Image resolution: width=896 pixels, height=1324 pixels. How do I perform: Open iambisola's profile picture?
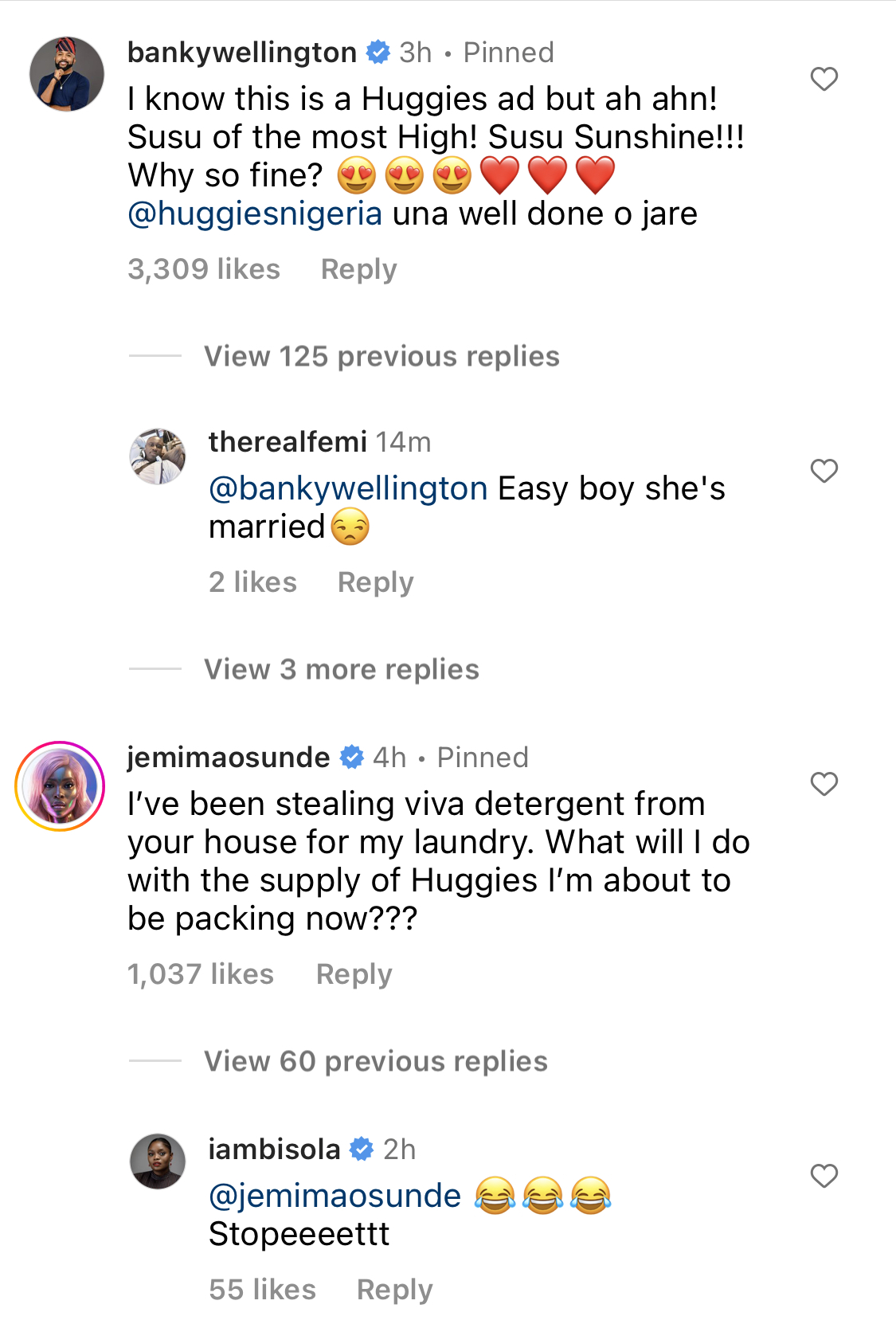(158, 1161)
